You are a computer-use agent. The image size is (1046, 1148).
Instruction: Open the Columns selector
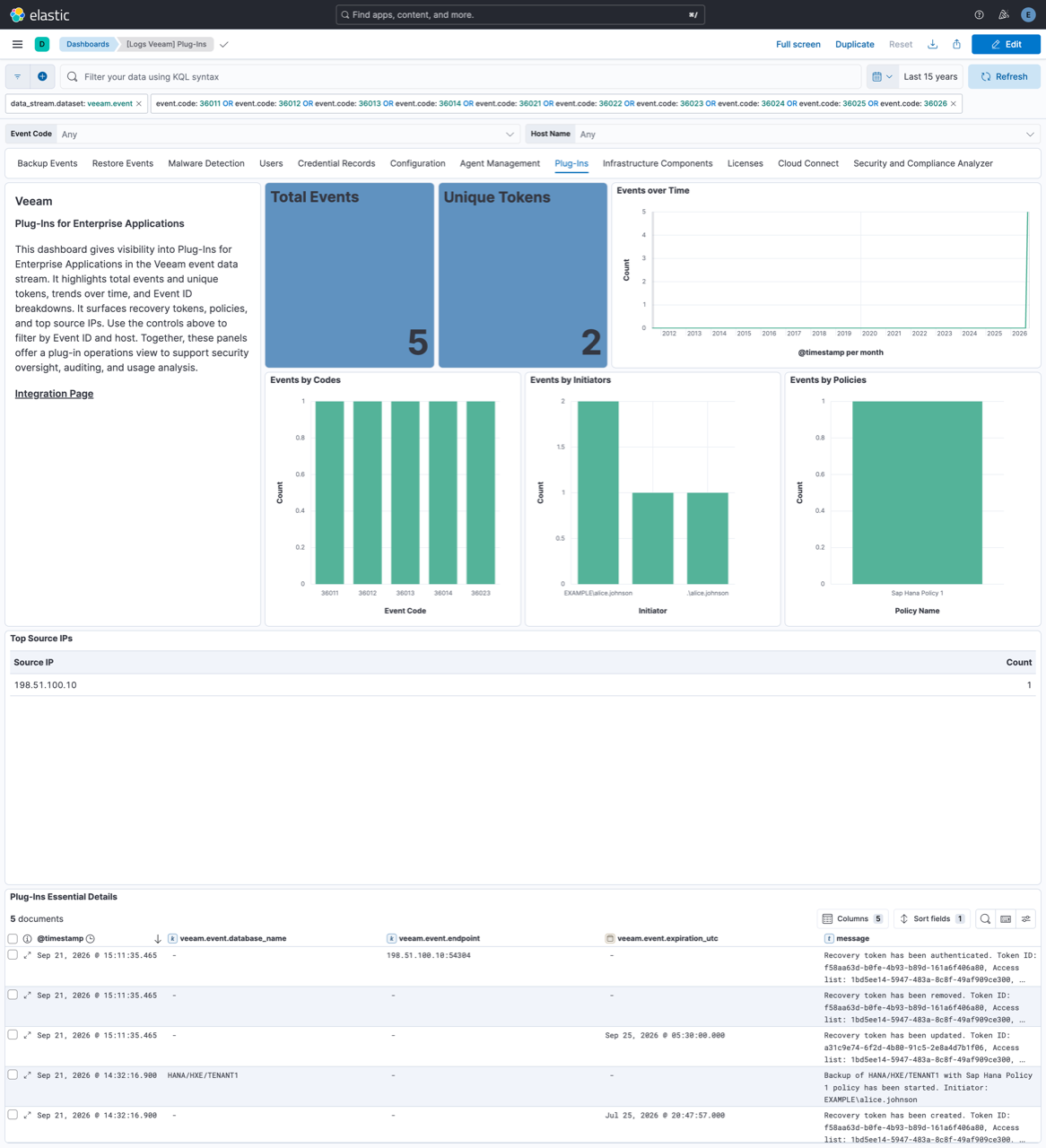(x=852, y=919)
